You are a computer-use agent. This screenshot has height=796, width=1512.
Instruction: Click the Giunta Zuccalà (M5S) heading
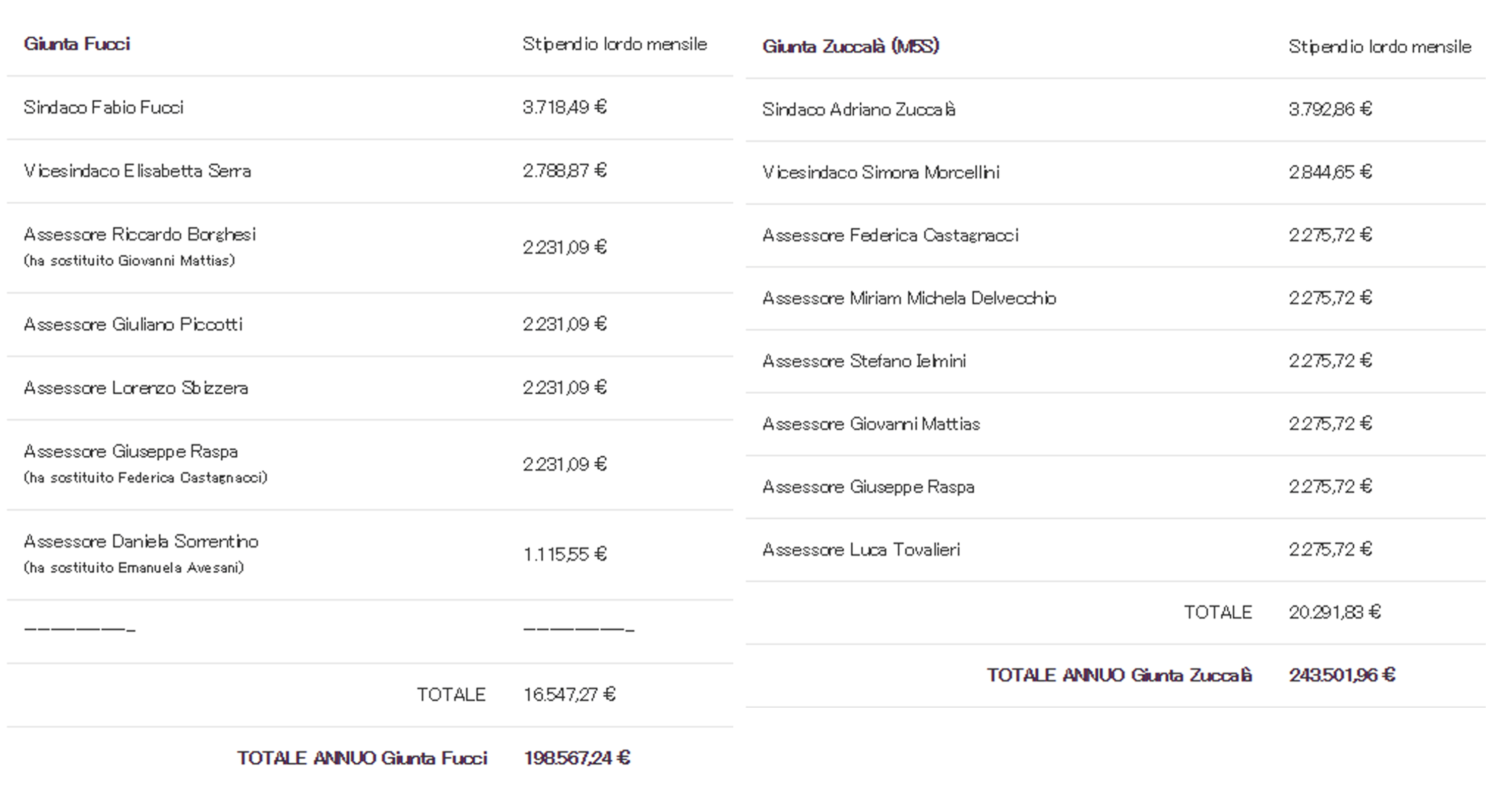click(x=851, y=46)
